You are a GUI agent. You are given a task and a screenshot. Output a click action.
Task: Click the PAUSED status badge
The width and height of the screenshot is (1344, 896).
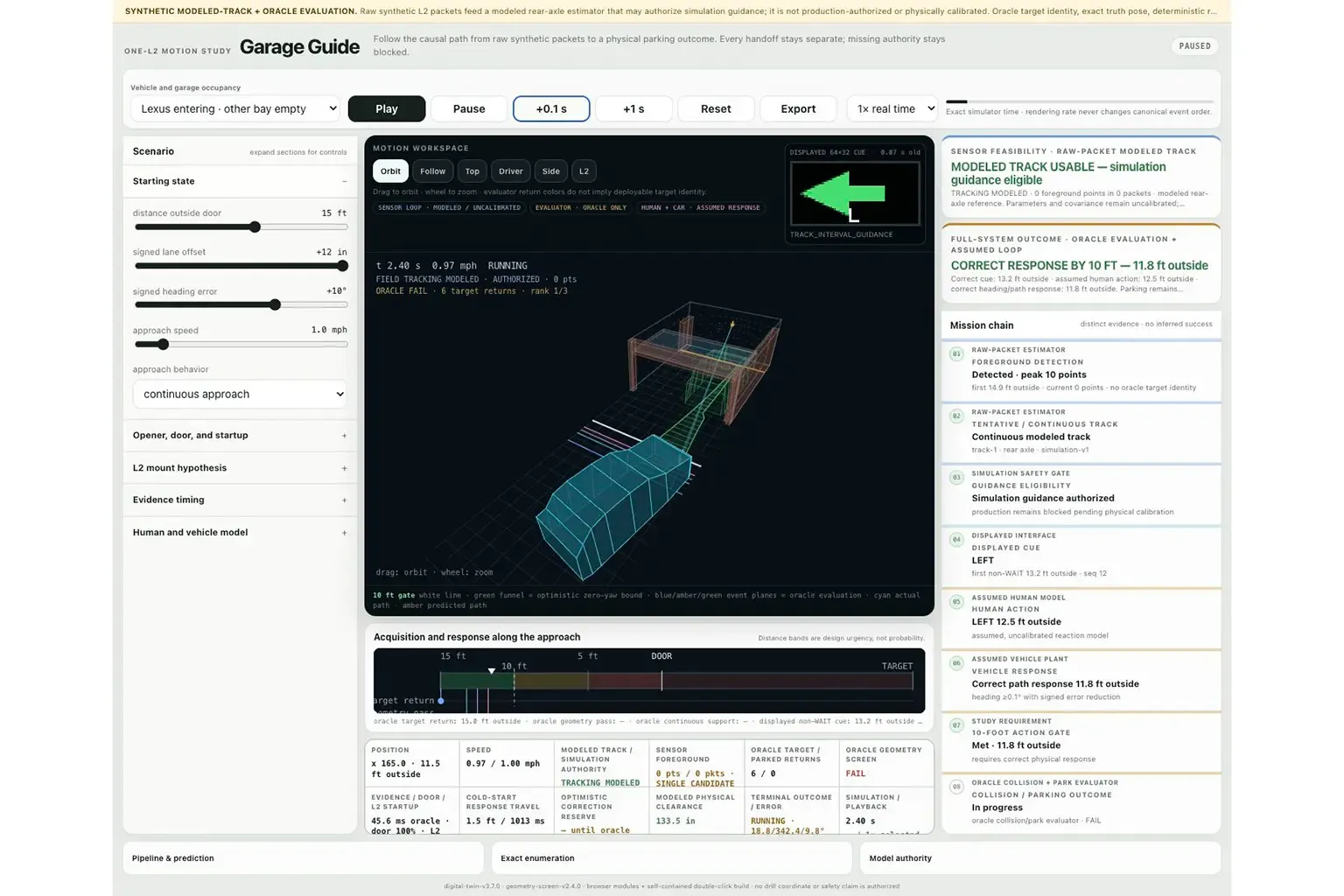click(1194, 46)
